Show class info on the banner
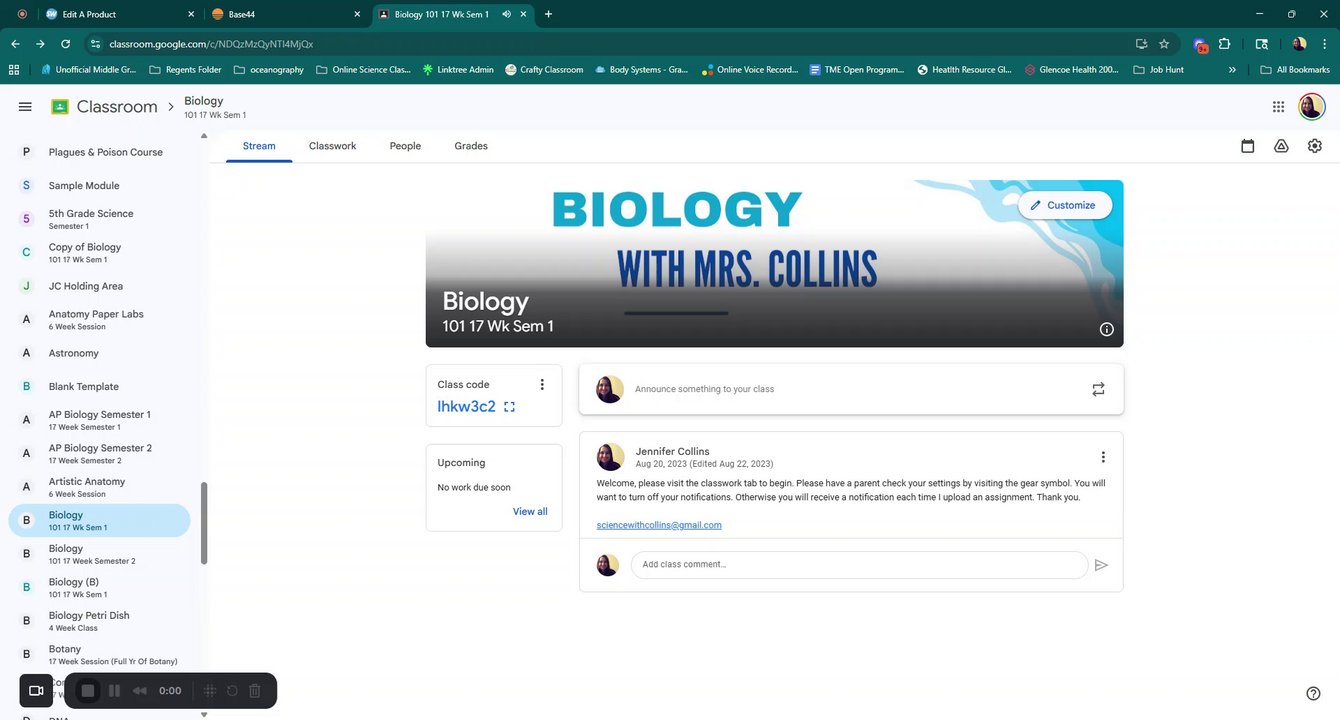Image resolution: width=1340 pixels, height=720 pixels. 1107,329
